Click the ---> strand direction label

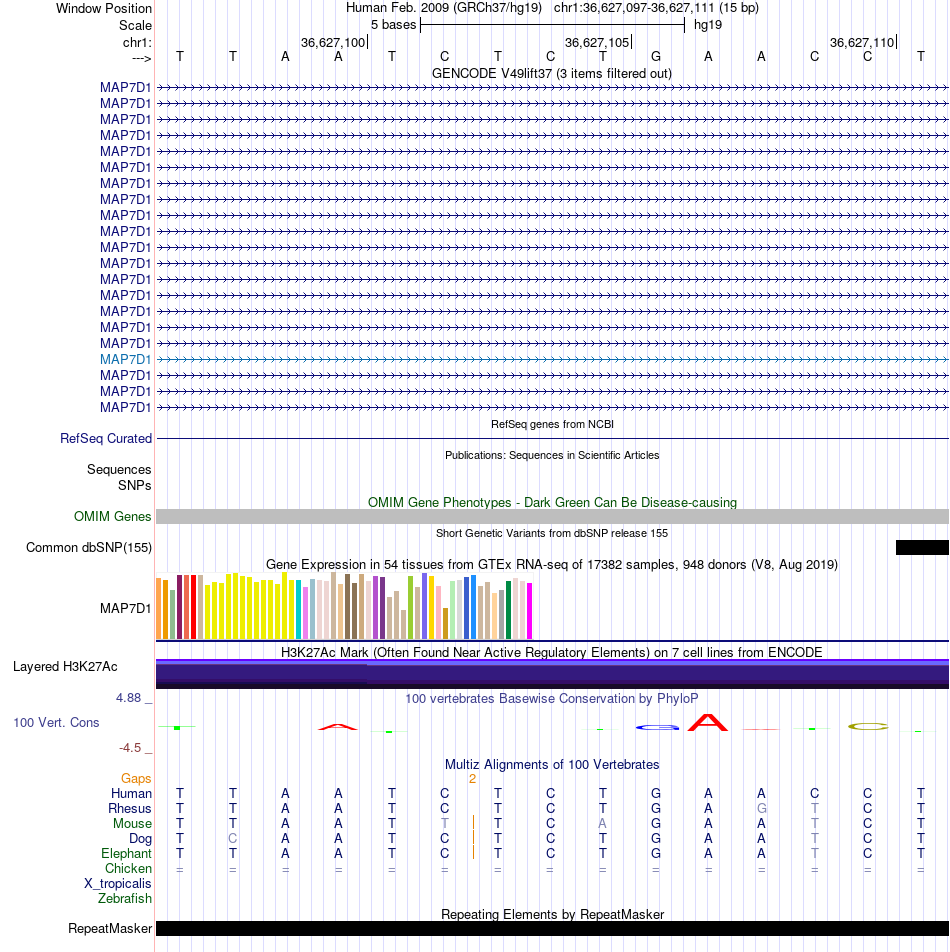141,58
